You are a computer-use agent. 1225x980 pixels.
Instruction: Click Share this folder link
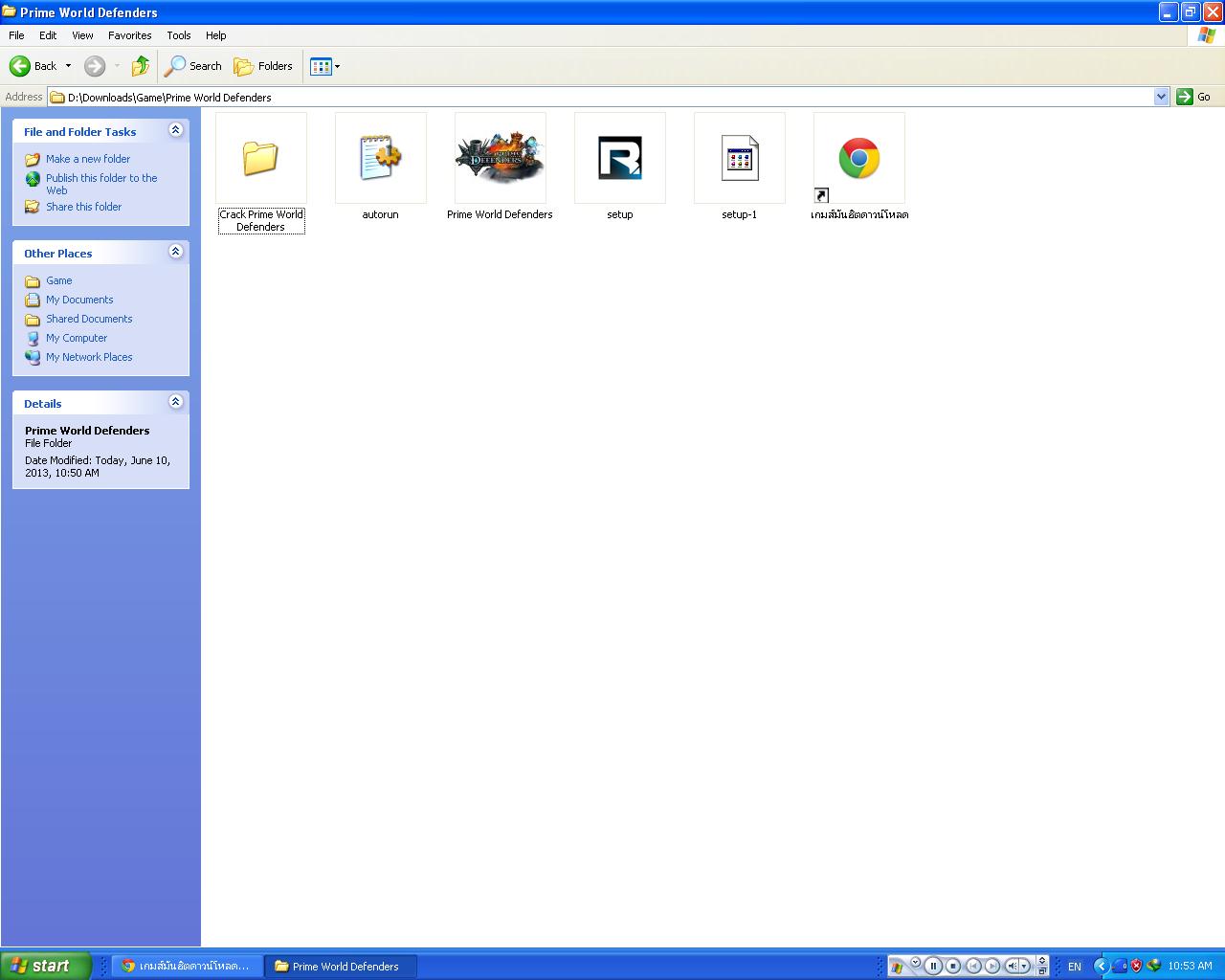[x=84, y=207]
